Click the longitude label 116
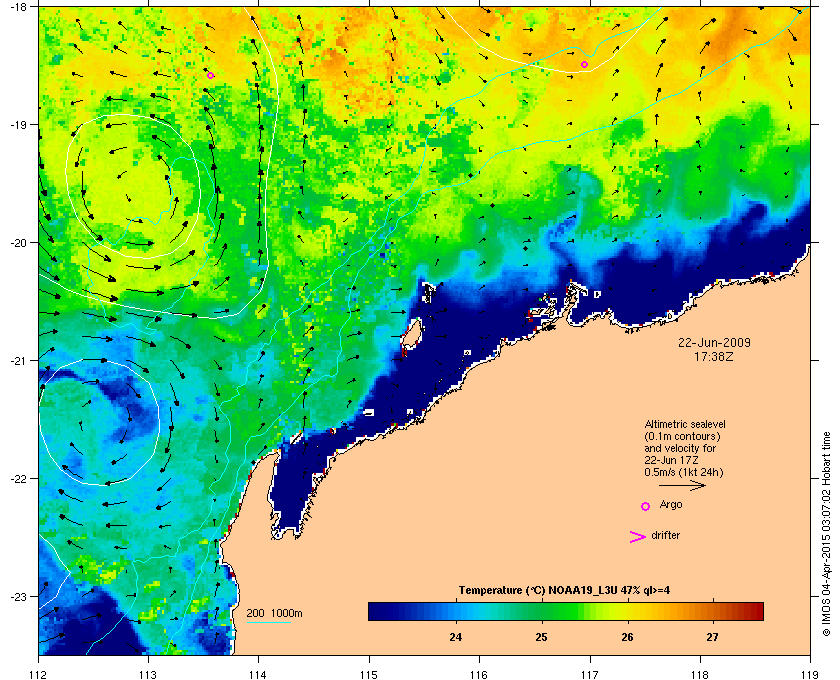 pos(479,674)
